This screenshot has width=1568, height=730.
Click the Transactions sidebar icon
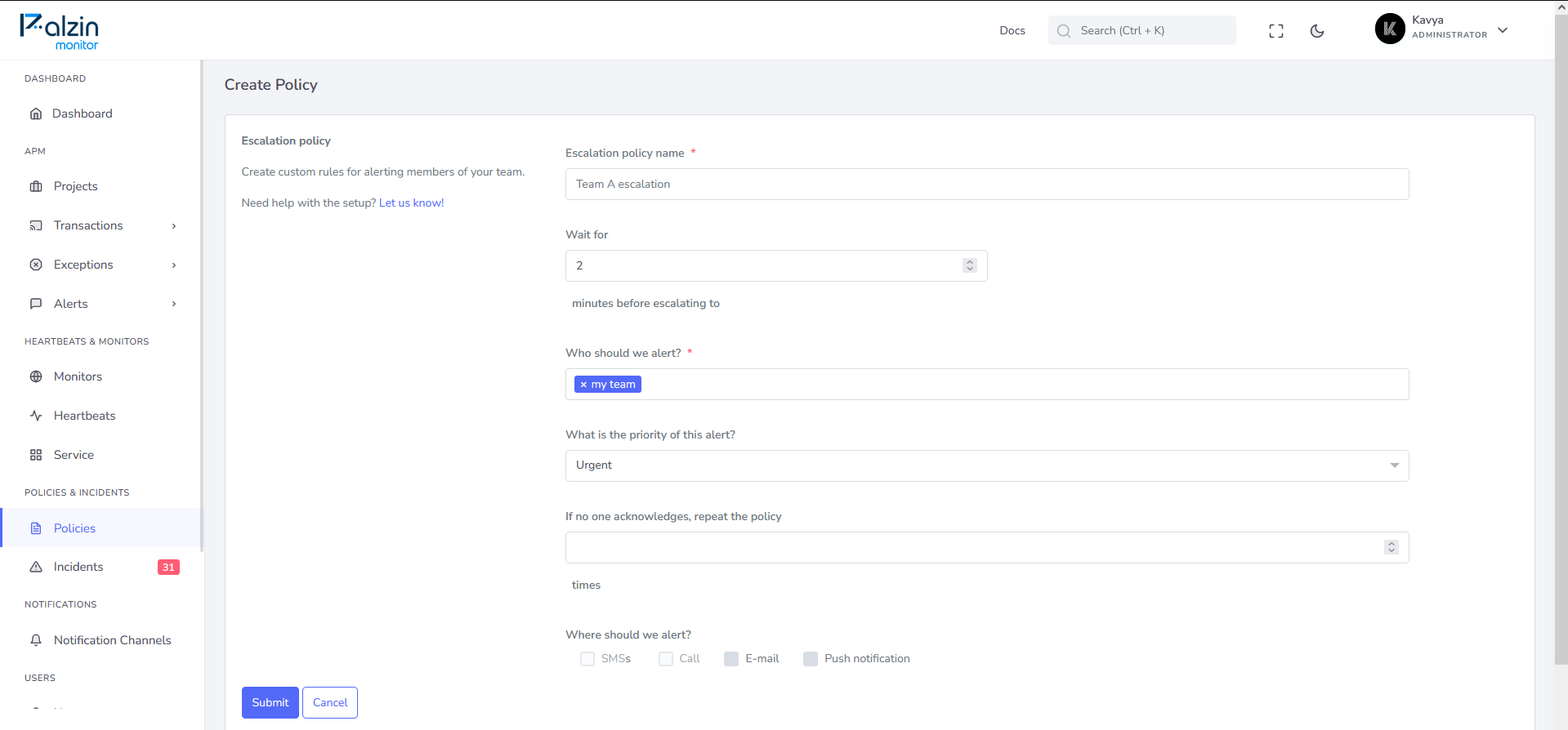click(36, 225)
